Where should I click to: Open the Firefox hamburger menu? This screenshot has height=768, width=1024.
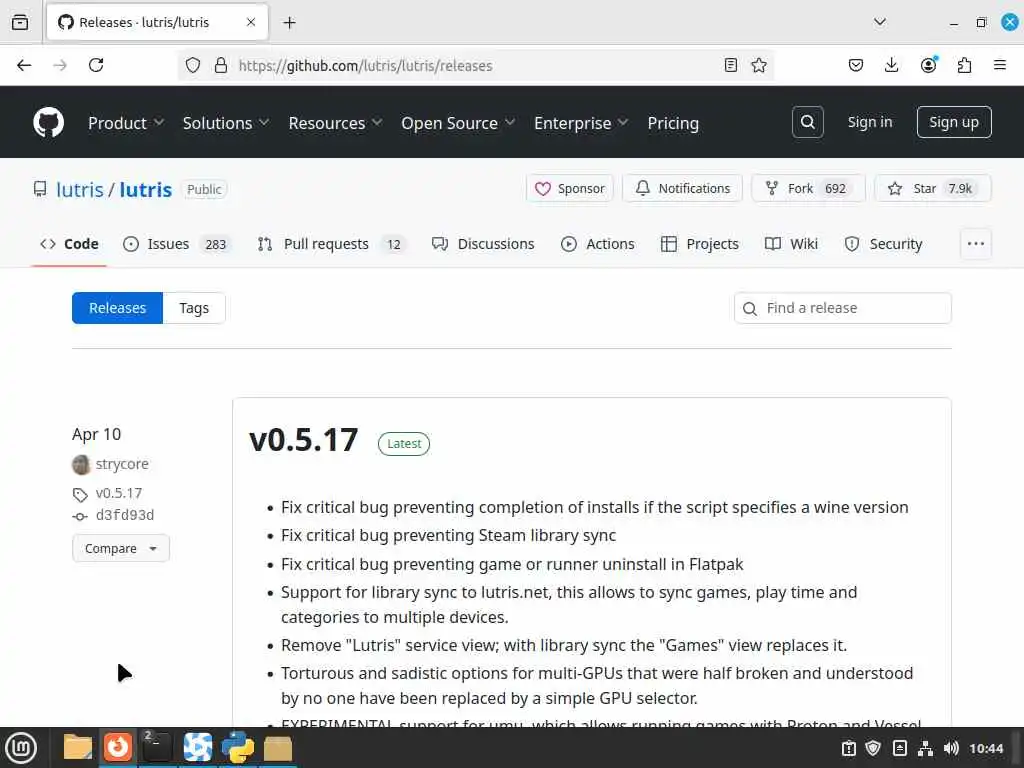point(1000,65)
